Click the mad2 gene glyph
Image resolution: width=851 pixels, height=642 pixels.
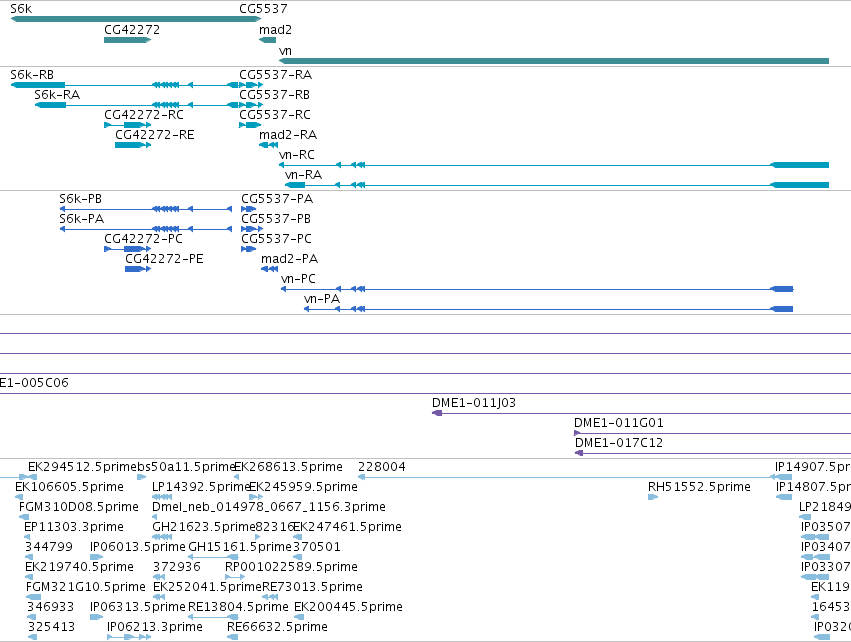pos(268,40)
